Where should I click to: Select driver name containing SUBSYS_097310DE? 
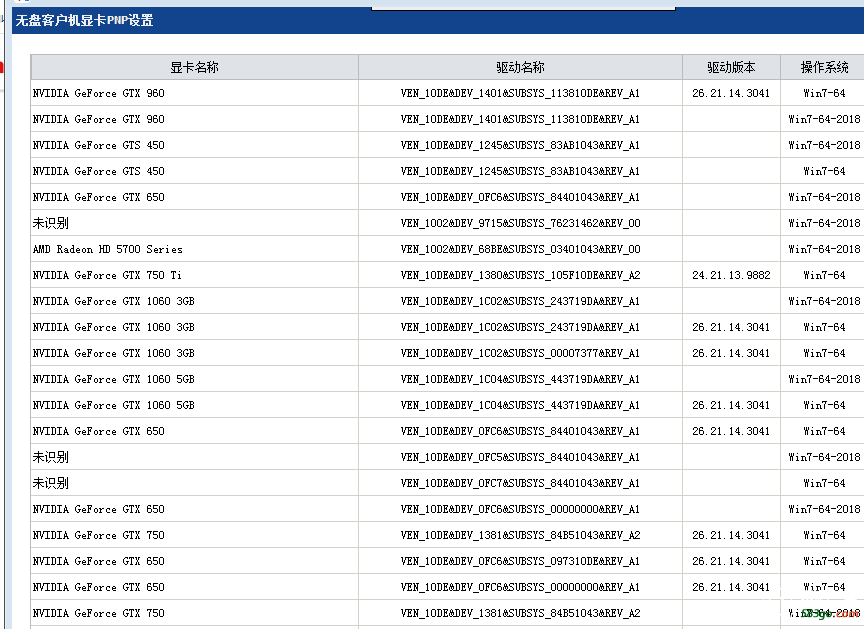click(x=520, y=561)
